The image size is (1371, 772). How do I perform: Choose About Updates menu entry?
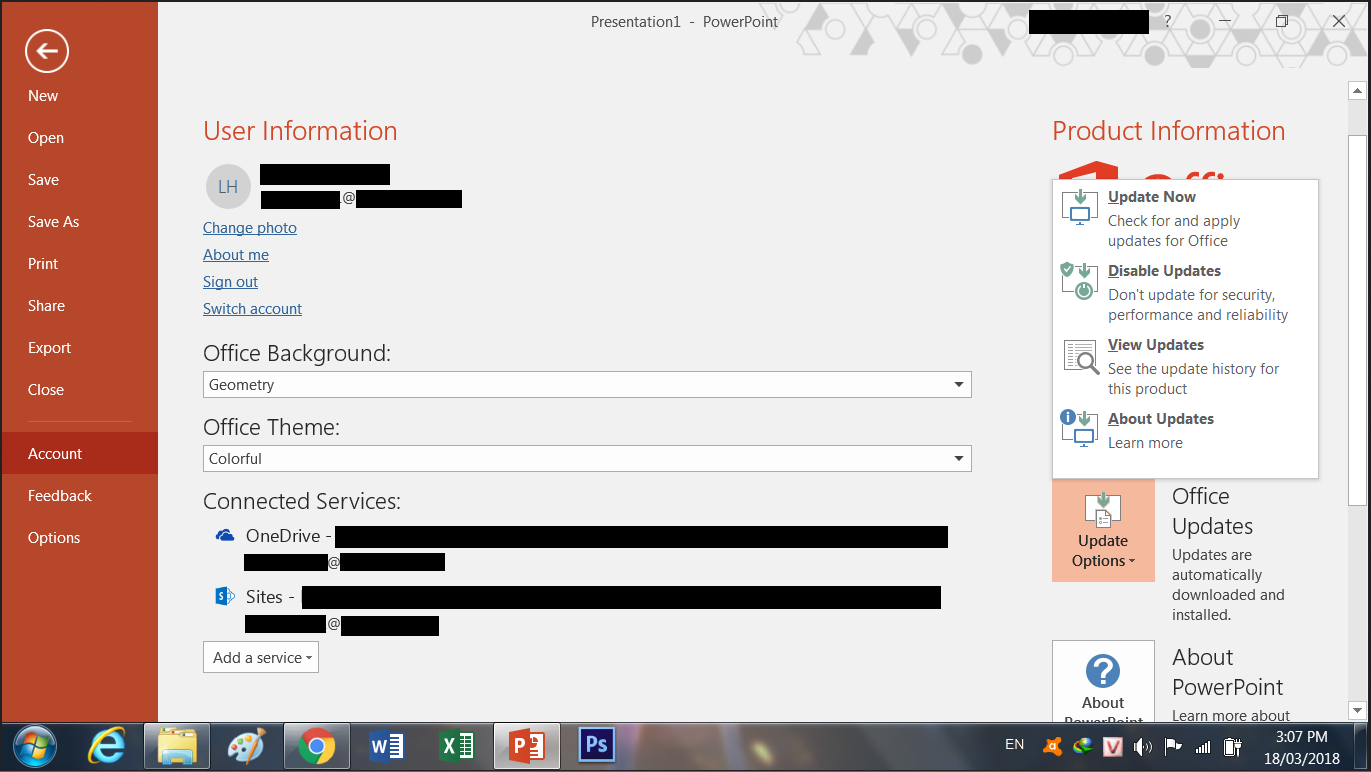[1185, 430]
